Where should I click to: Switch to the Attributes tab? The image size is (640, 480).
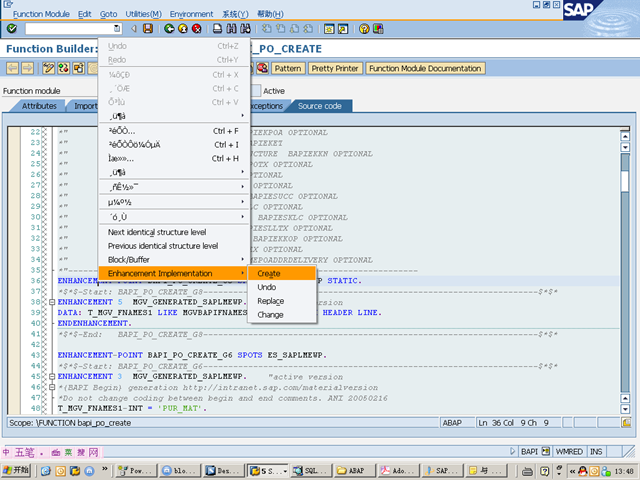[39, 106]
